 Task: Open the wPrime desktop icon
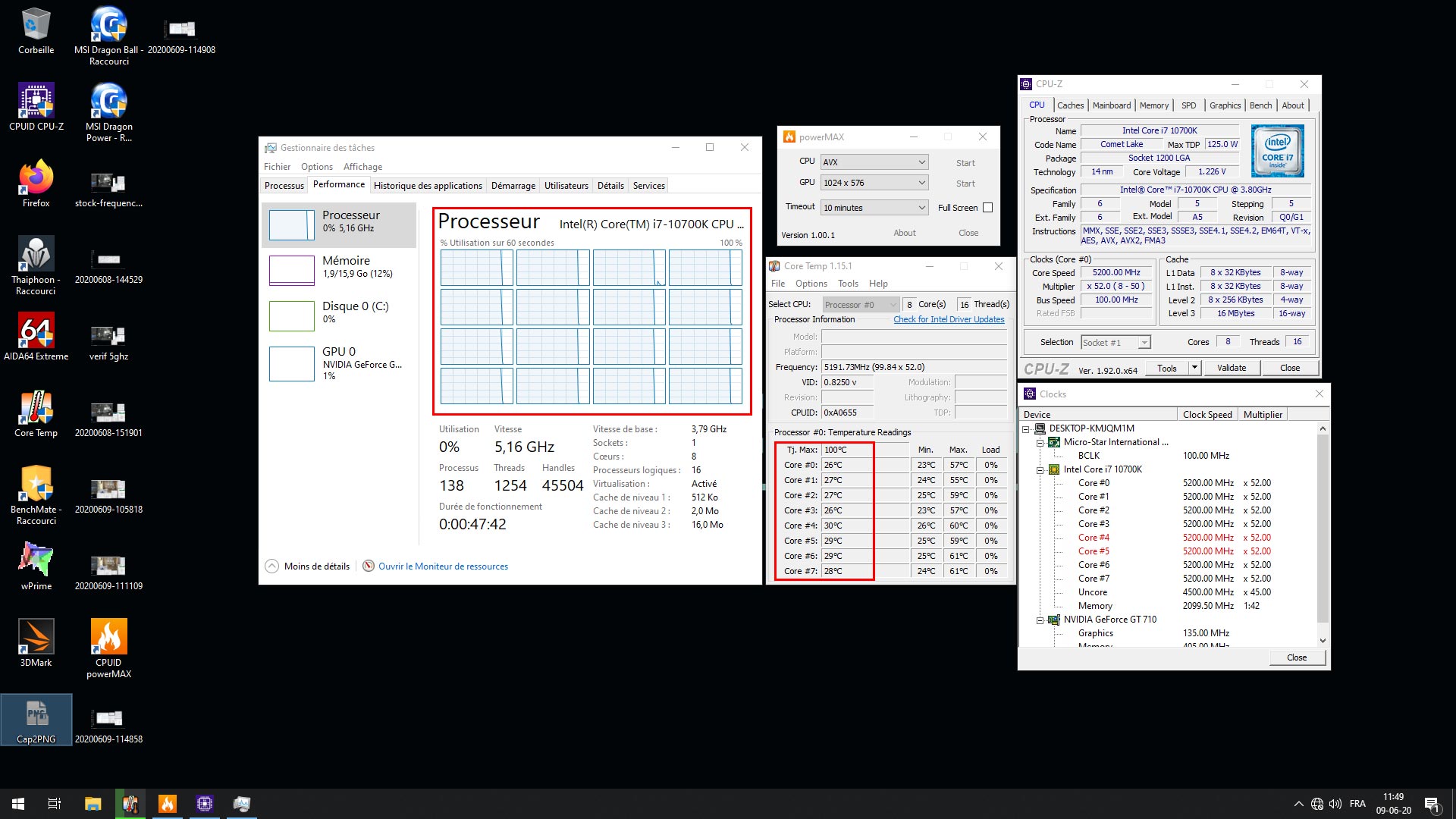click(x=36, y=566)
